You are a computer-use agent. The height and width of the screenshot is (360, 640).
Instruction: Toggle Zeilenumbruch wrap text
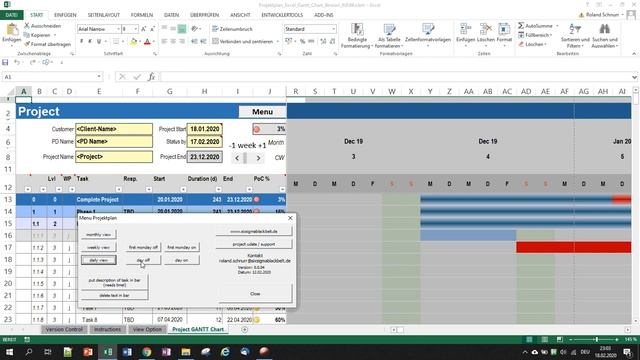coord(232,29)
